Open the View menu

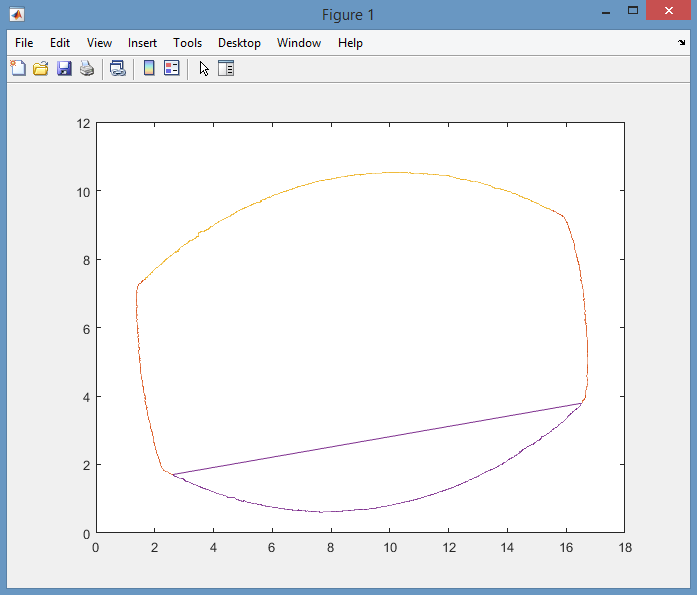click(99, 43)
